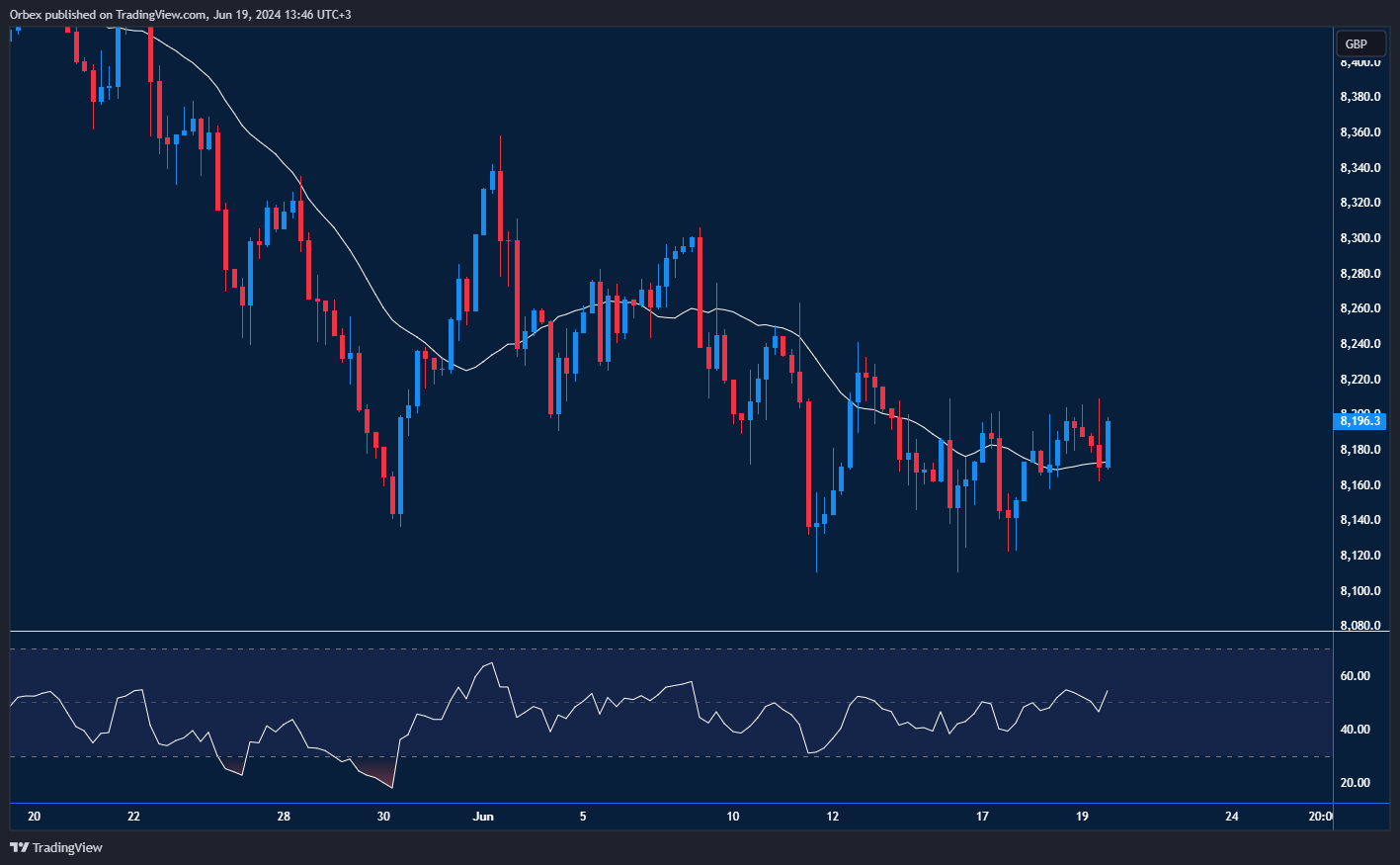Click the 40.00 label on the RSI scale

(1356, 730)
